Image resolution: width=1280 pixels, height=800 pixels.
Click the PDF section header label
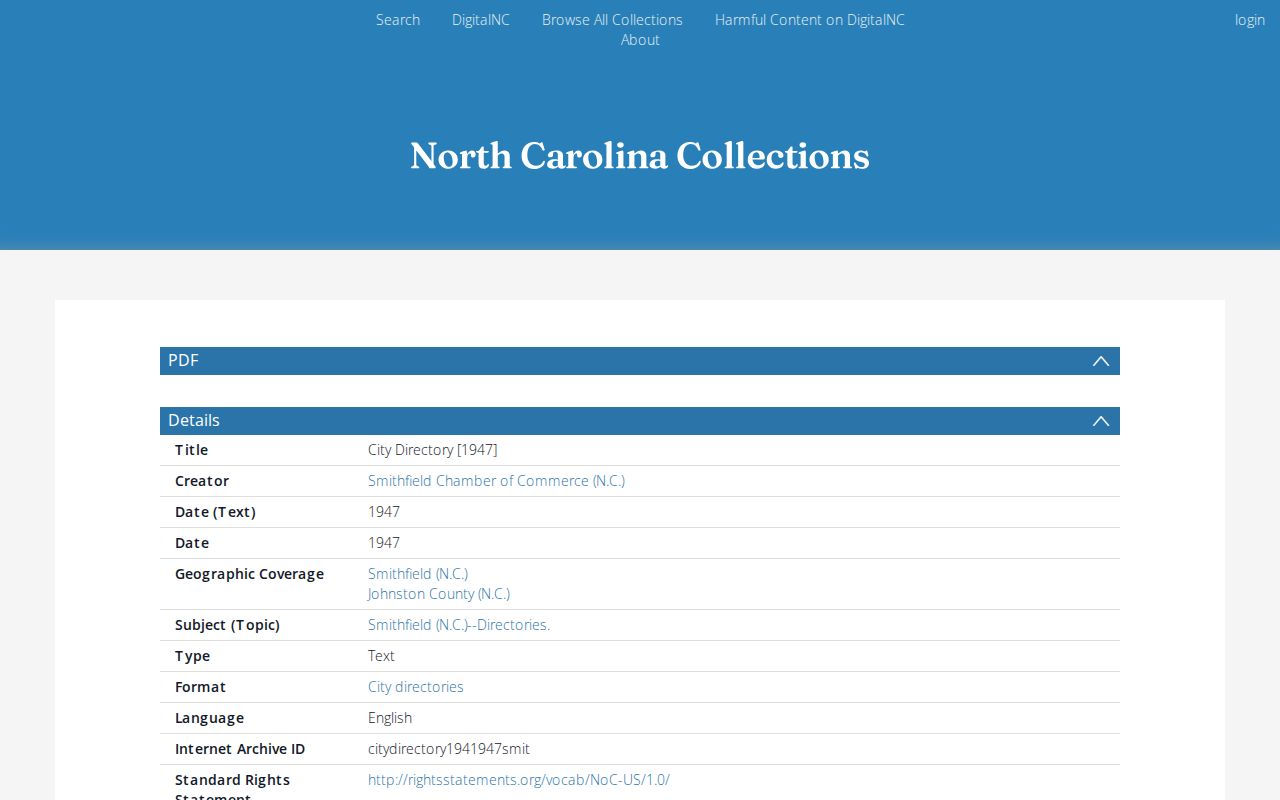183,361
